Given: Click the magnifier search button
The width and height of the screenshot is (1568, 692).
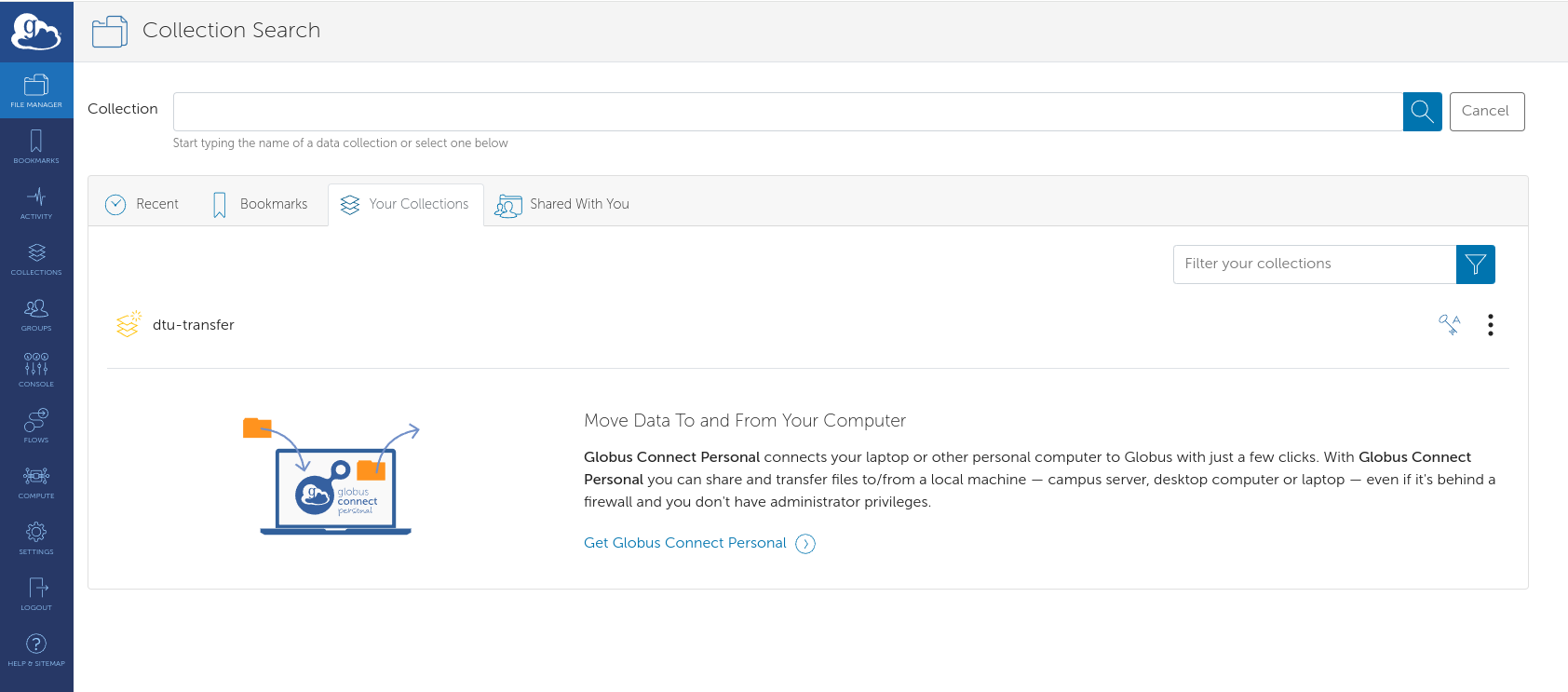Looking at the screenshot, I should [1422, 112].
